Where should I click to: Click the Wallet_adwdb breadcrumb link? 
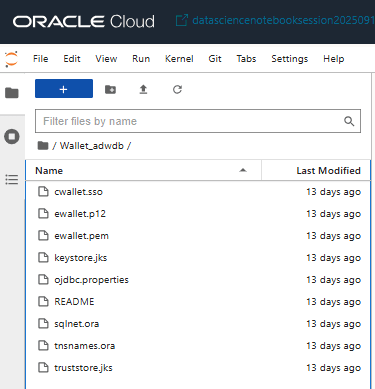pos(92,146)
